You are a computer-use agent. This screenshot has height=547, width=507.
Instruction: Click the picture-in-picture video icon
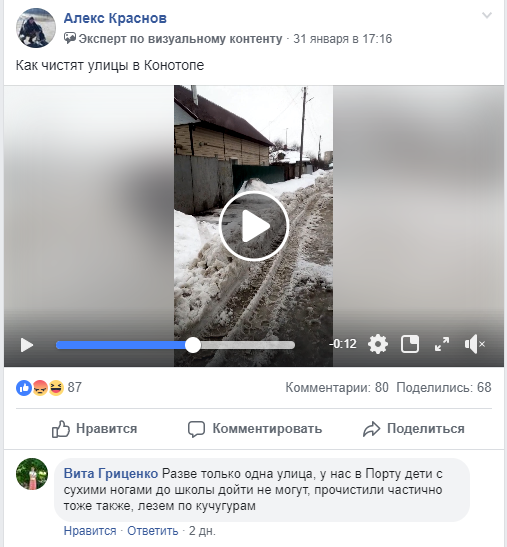[410, 344]
